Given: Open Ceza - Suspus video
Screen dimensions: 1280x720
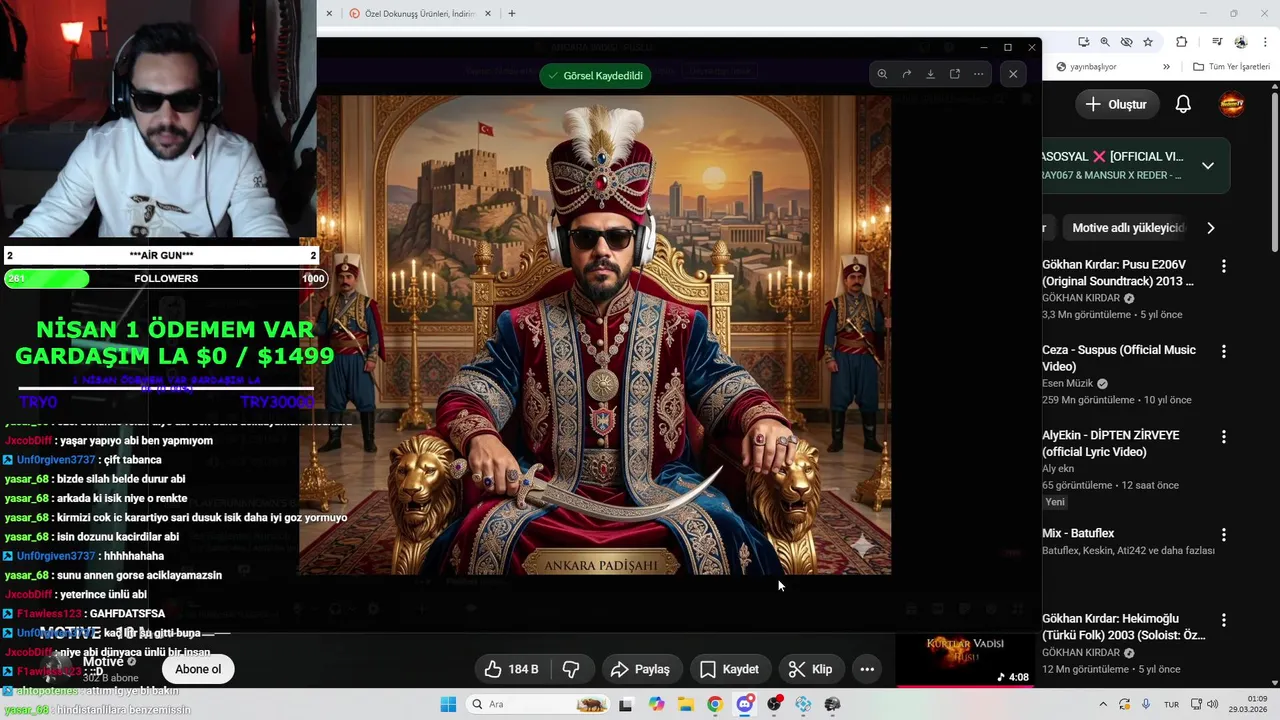Looking at the screenshot, I should pos(1119,358).
